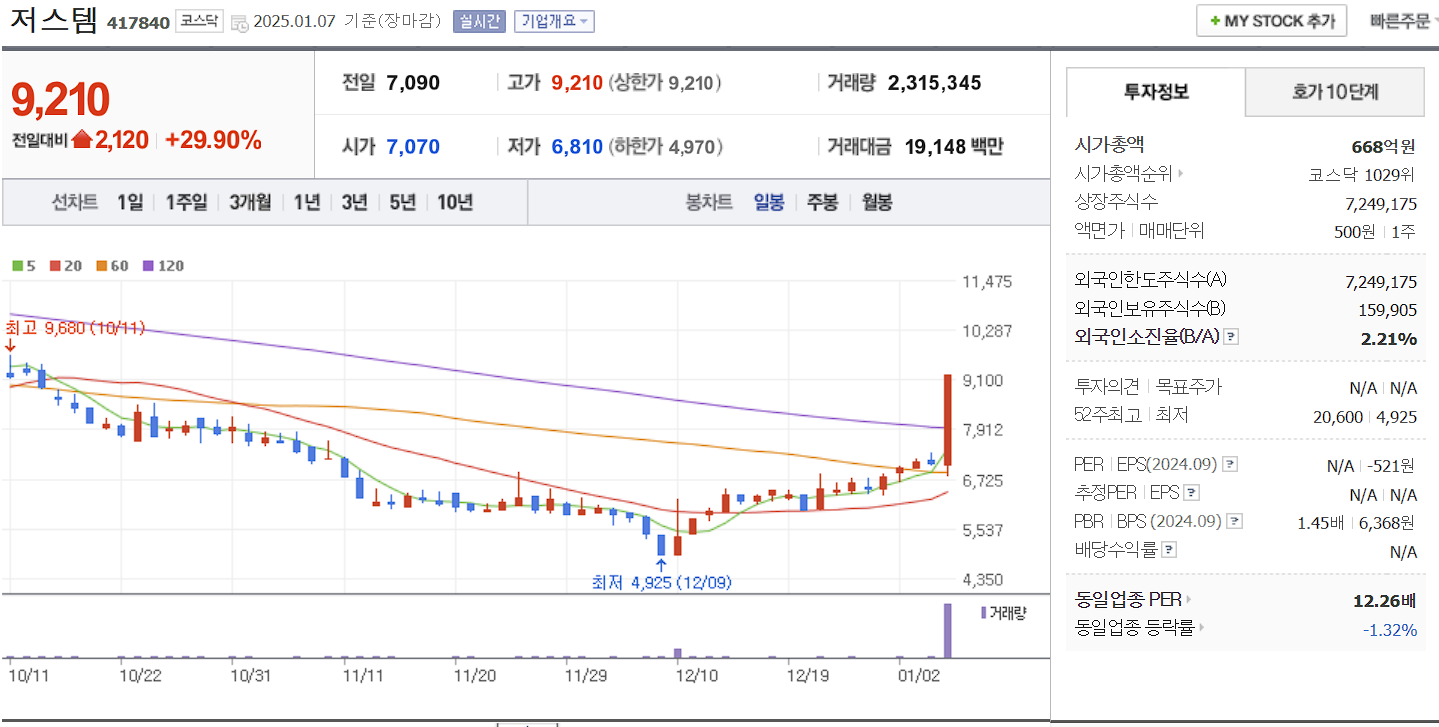Screen dimensions: 1439x727
Task: Click the MY STOCK 추가 button
Action: pyautogui.click(x=1270, y=19)
